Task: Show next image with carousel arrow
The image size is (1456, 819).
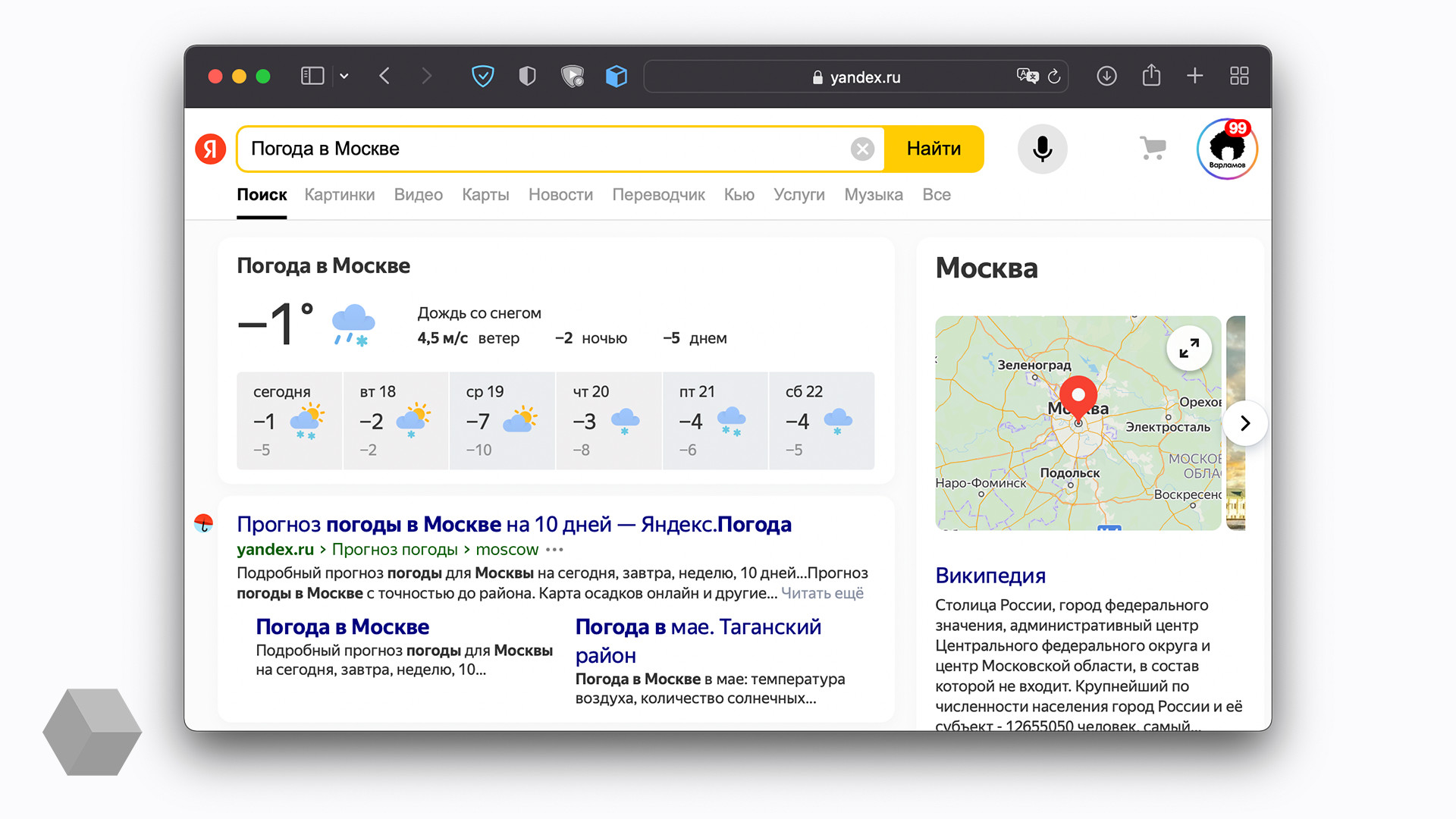Action: click(x=1245, y=423)
